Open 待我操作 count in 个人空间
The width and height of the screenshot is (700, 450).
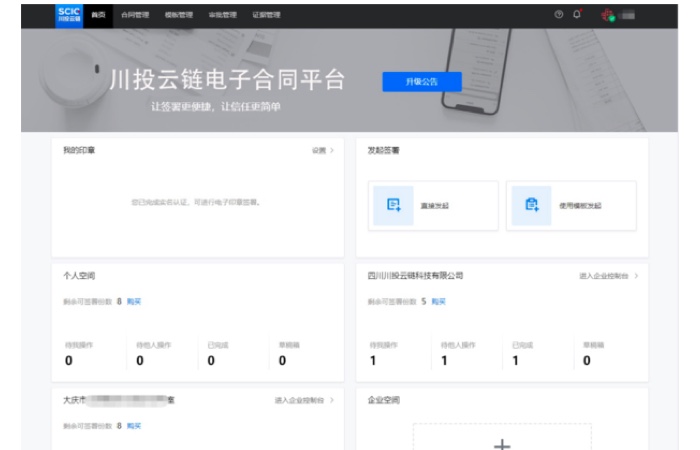[x=69, y=360]
